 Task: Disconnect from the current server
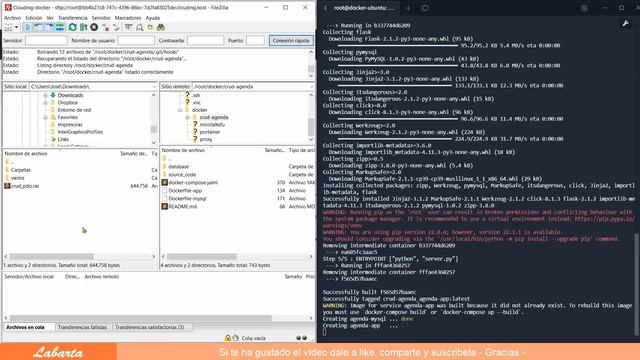click(106, 27)
